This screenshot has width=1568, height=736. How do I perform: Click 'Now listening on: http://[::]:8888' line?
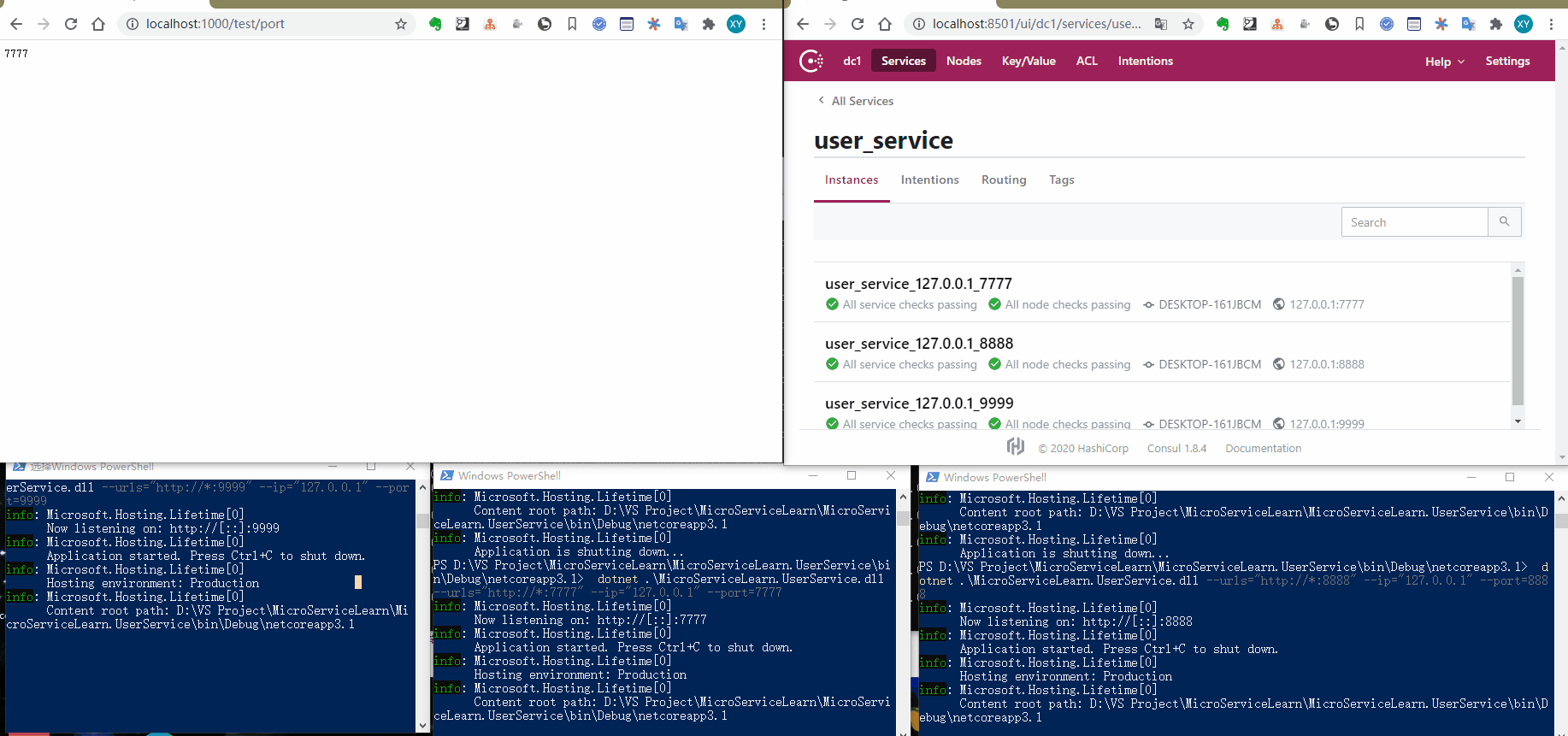coord(1076,621)
